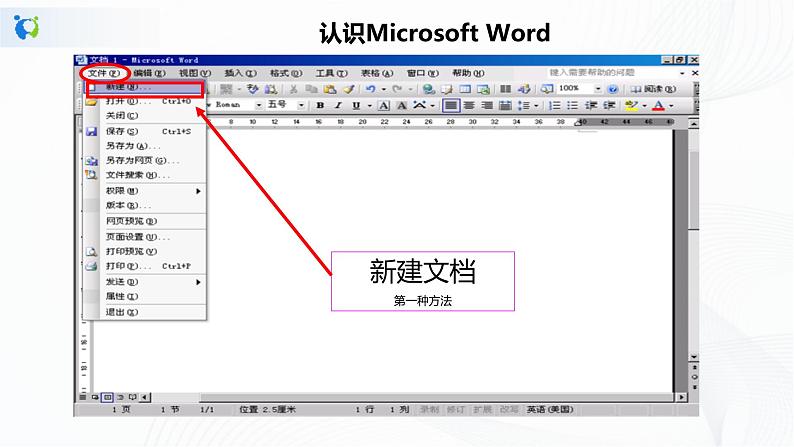Click the Bullets list icon

(x=572, y=105)
